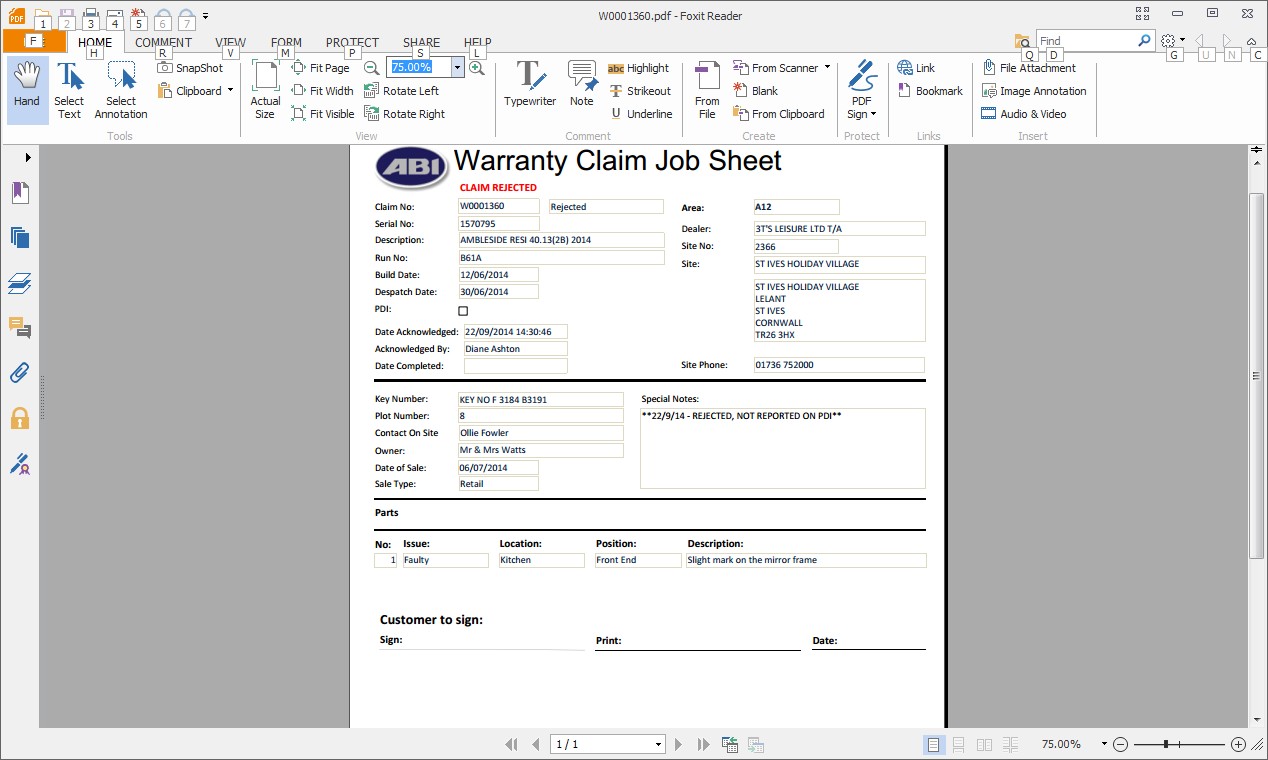Open the Clipboard dropdown arrow
1268x760 pixels.
(x=230, y=91)
